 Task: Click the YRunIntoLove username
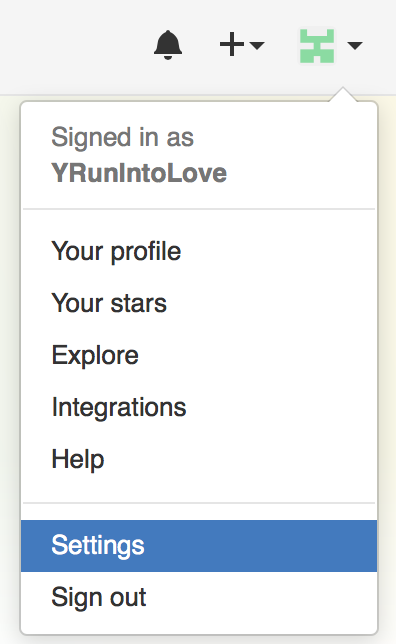point(139,173)
